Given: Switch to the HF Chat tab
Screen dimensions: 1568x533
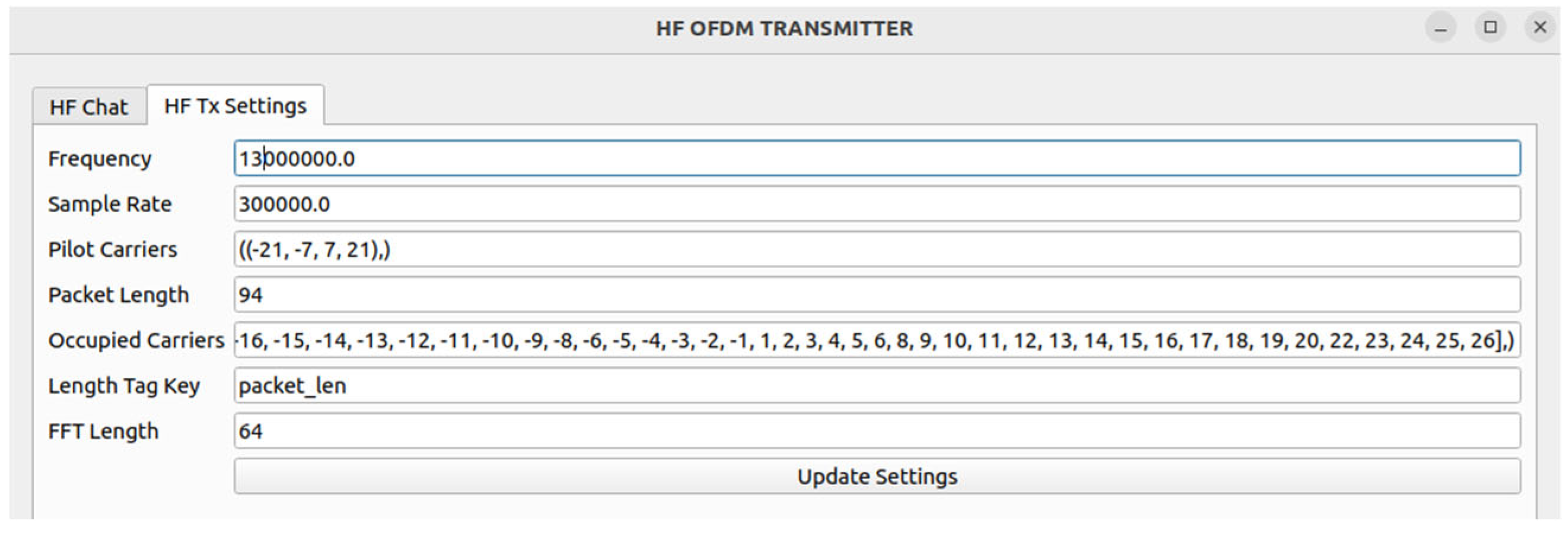Looking at the screenshot, I should click(x=89, y=107).
